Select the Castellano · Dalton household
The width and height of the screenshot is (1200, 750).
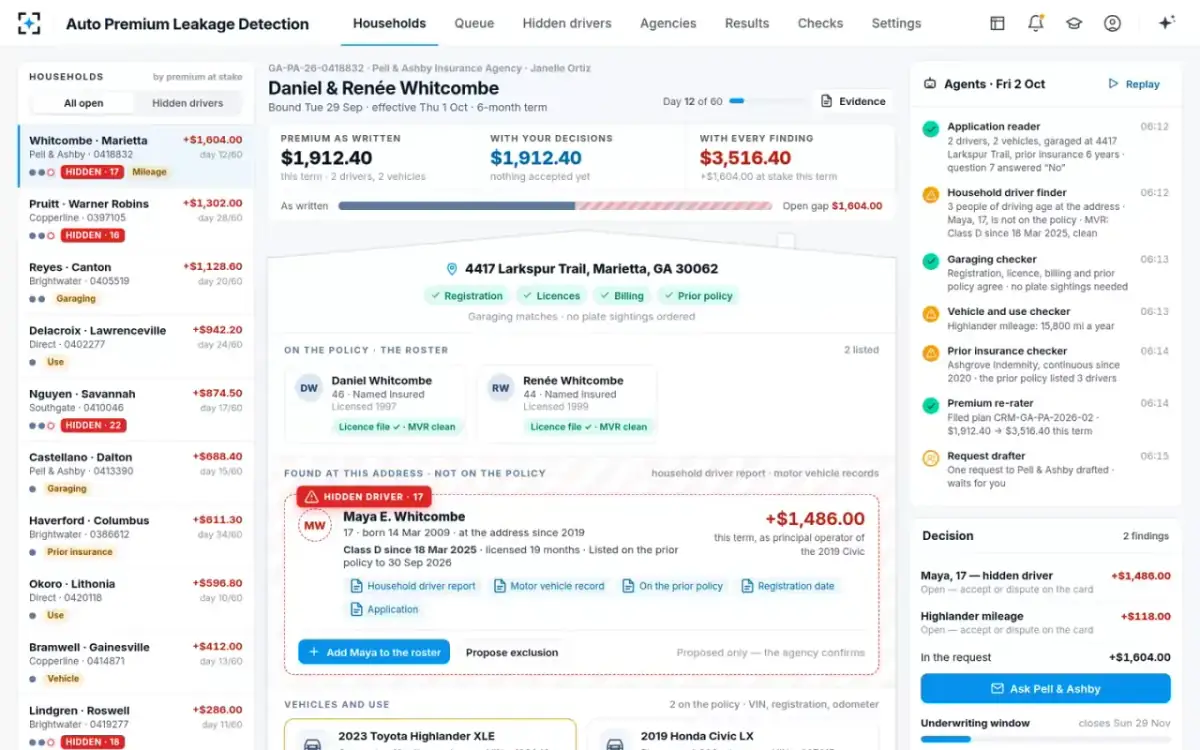point(136,474)
